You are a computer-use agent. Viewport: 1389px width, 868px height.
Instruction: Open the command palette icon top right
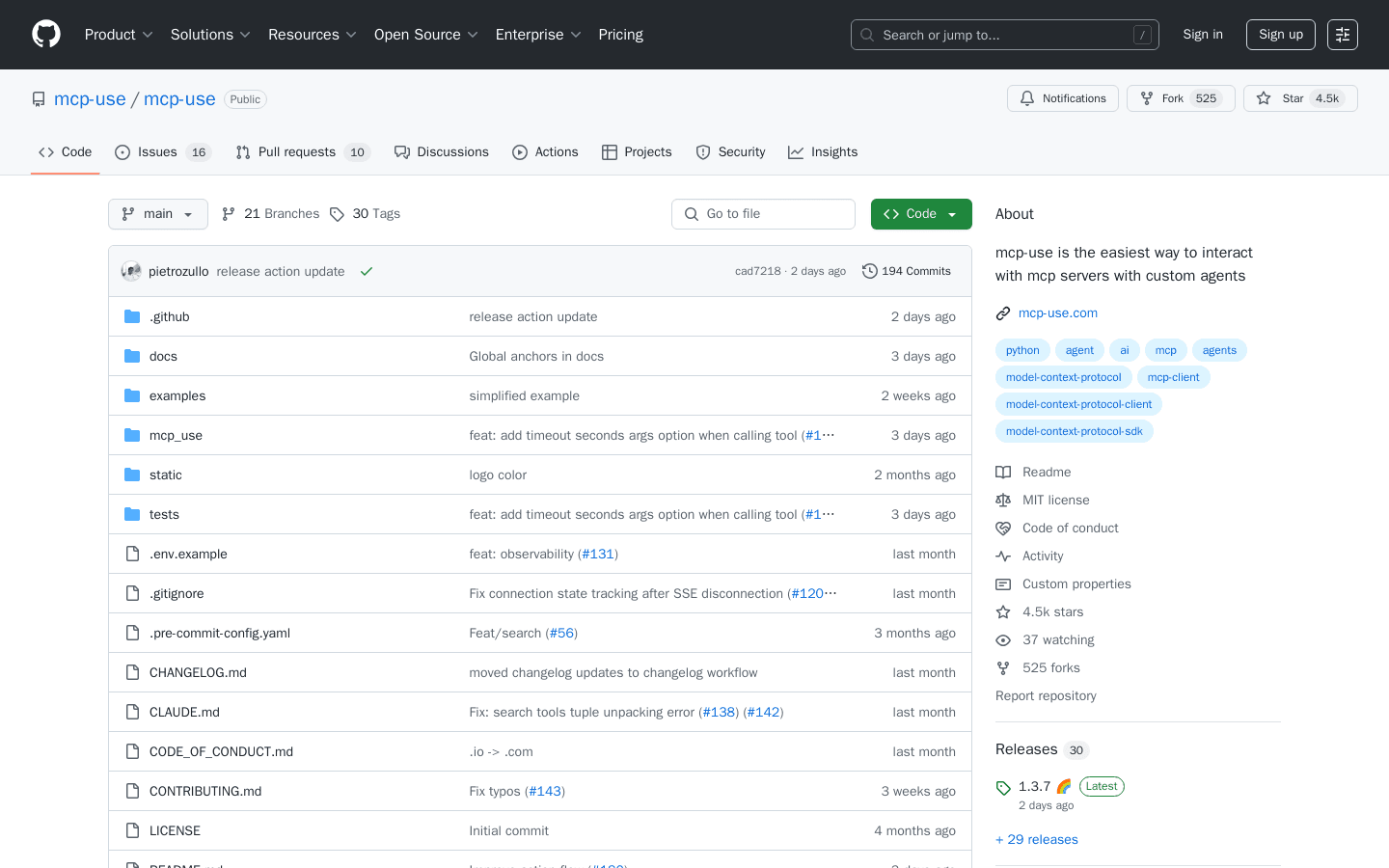click(x=1343, y=34)
